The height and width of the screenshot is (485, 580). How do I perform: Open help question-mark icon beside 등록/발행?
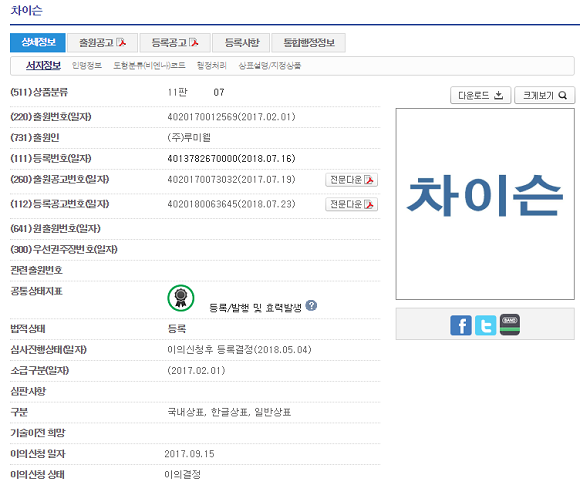311,306
